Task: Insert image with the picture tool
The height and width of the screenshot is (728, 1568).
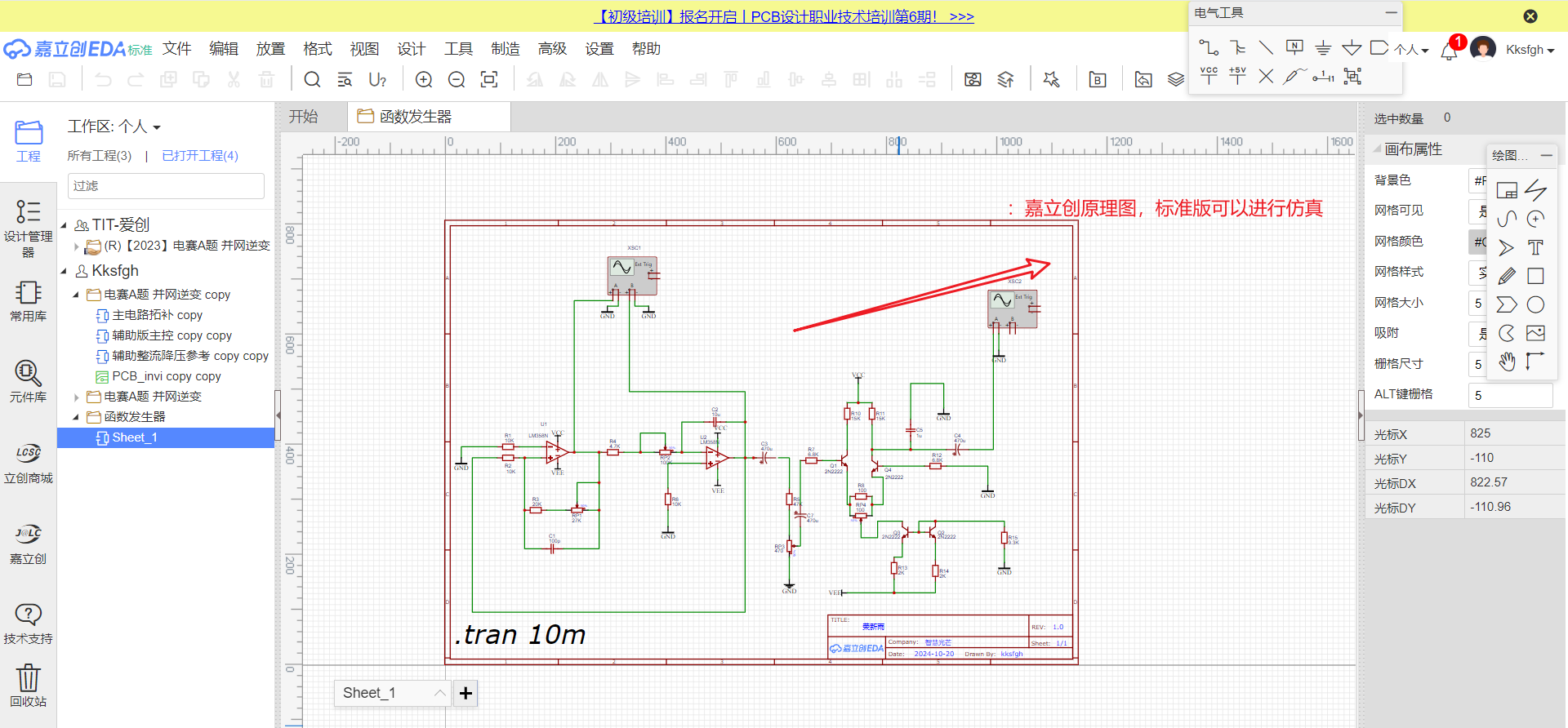Action: point(1535,333)
